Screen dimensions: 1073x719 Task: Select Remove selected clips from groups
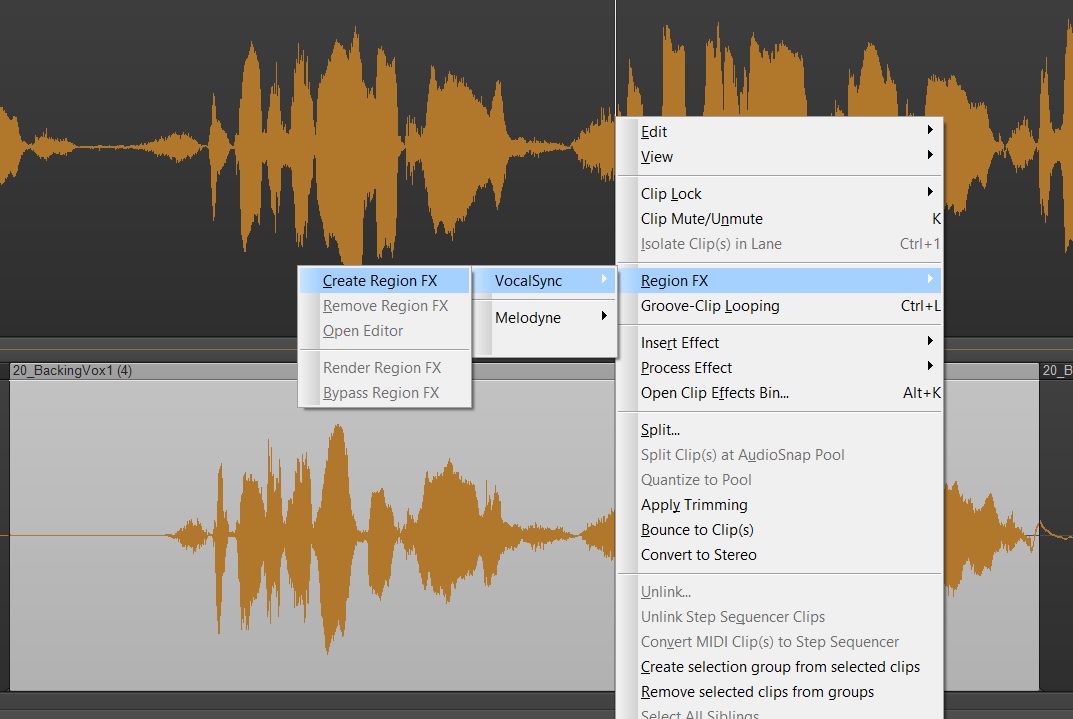779,692
